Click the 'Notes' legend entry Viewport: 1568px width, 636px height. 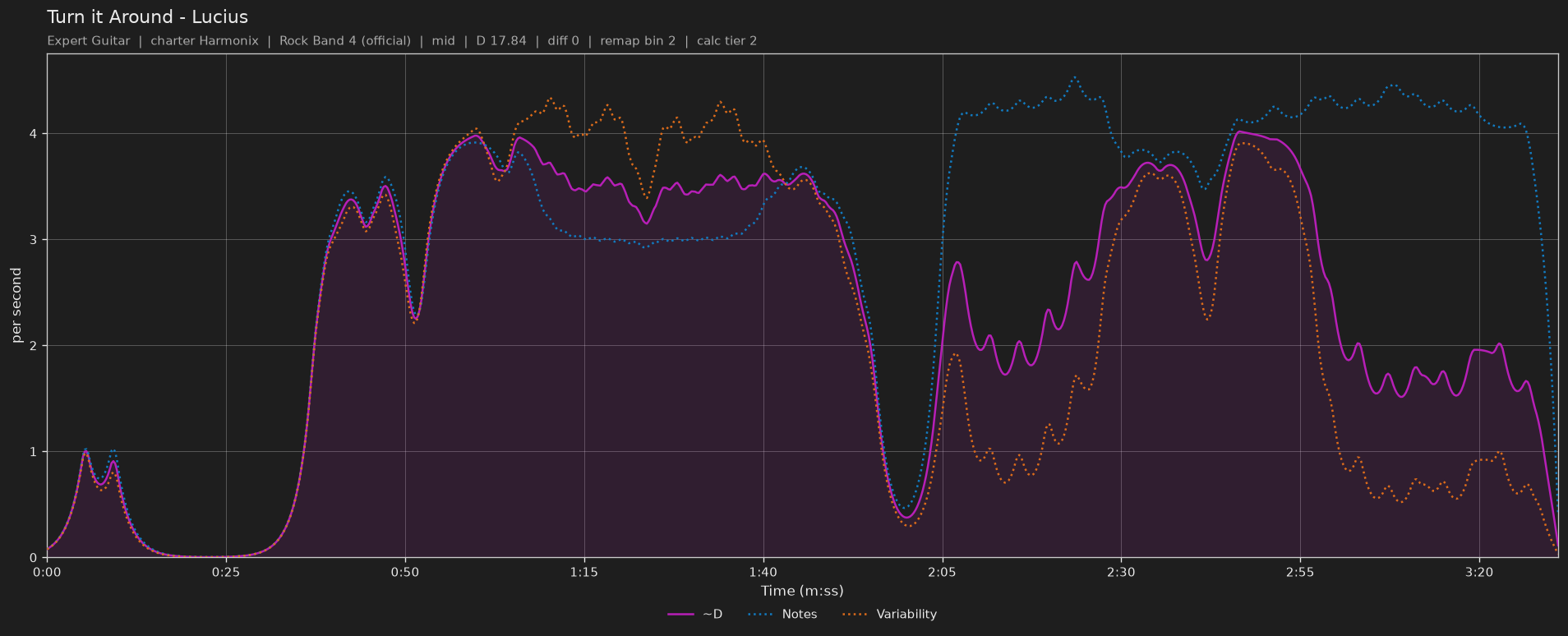(782, 614)
